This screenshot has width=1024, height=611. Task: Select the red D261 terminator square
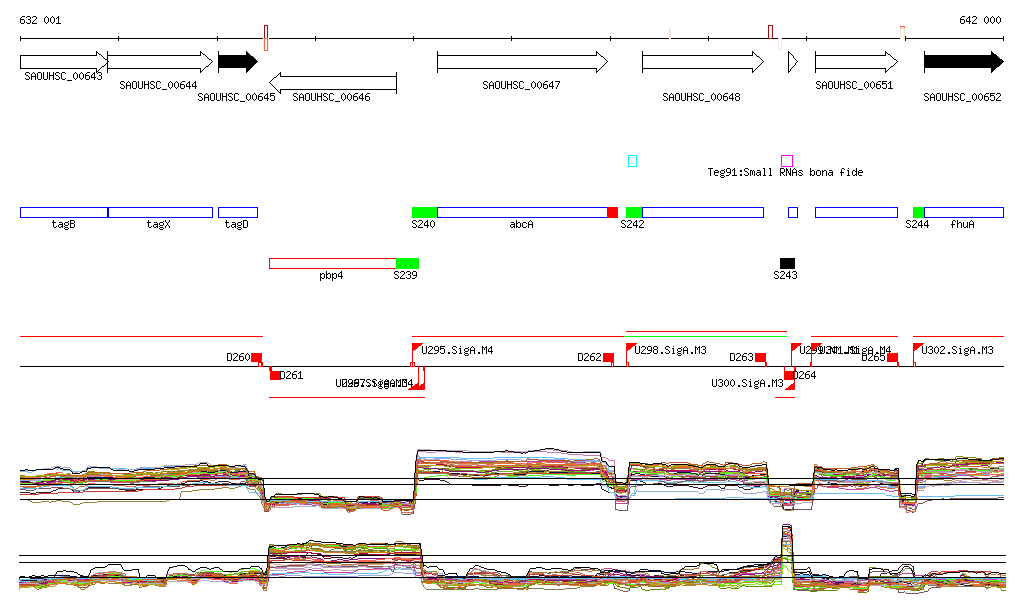pyautogui.click(x=275, y=375)
